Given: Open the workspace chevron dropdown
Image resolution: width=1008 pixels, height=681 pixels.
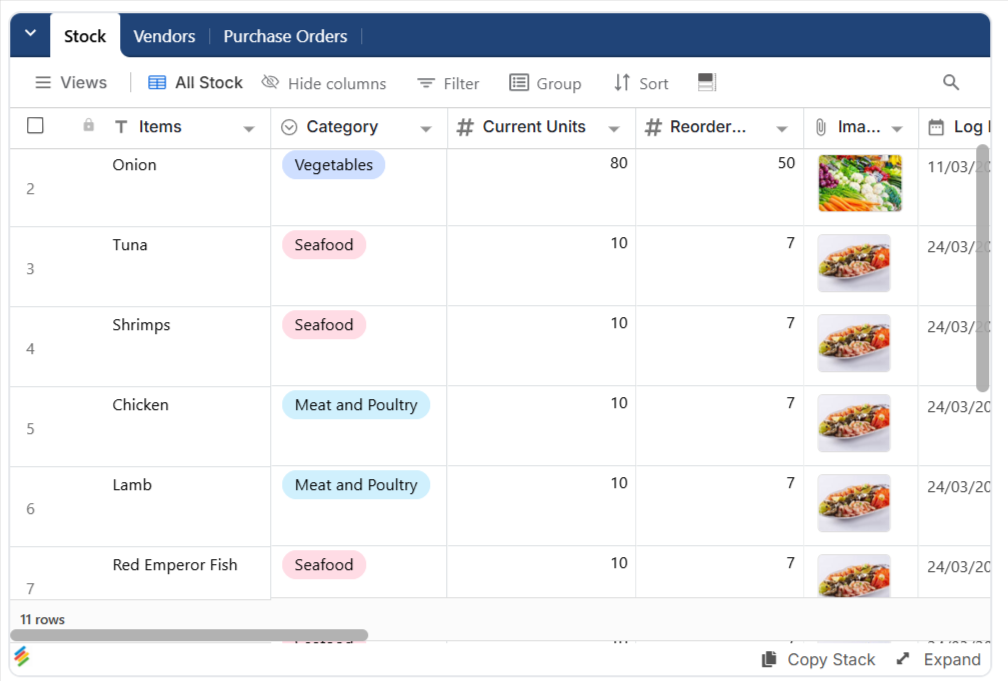Looking at the screenshot, I should point(30,34).
